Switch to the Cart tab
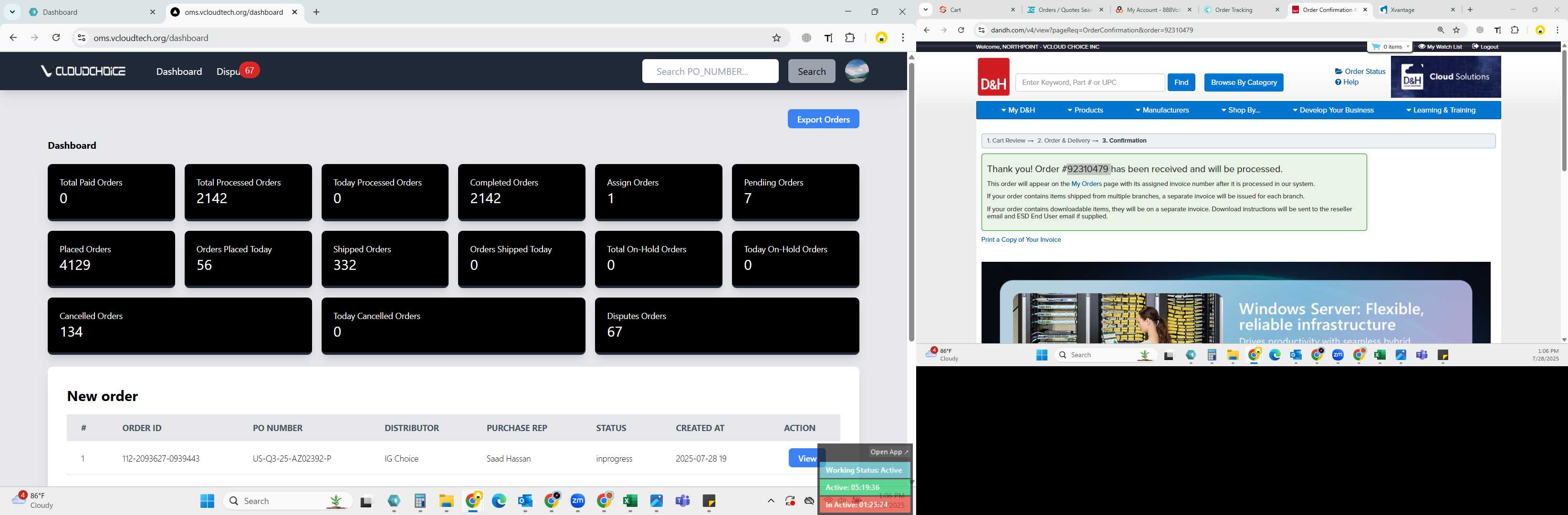This screenshot has width=1568, height=515. (x=977, y=10)
